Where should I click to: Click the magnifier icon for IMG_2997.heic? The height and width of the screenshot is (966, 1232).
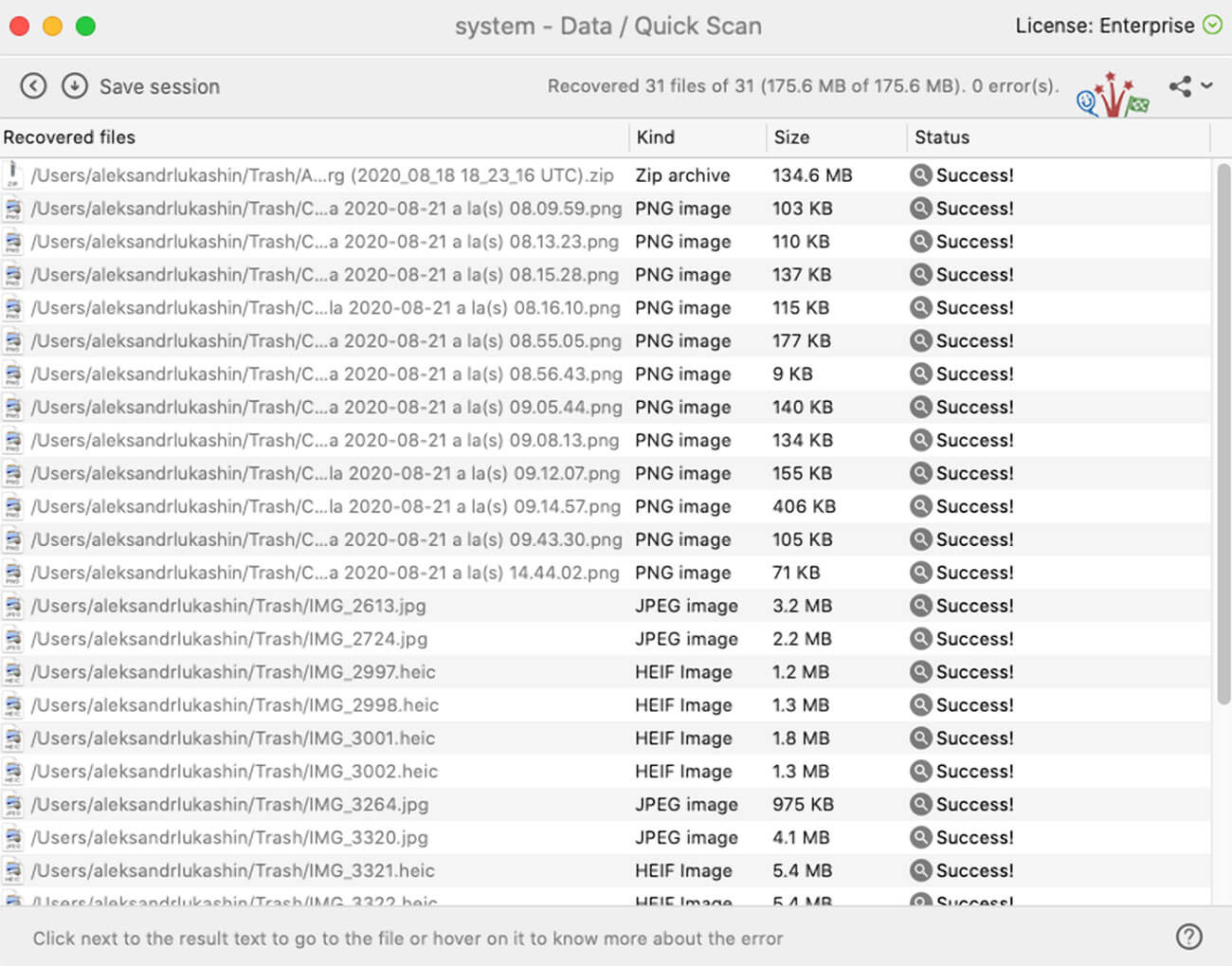tap(920, 671)
